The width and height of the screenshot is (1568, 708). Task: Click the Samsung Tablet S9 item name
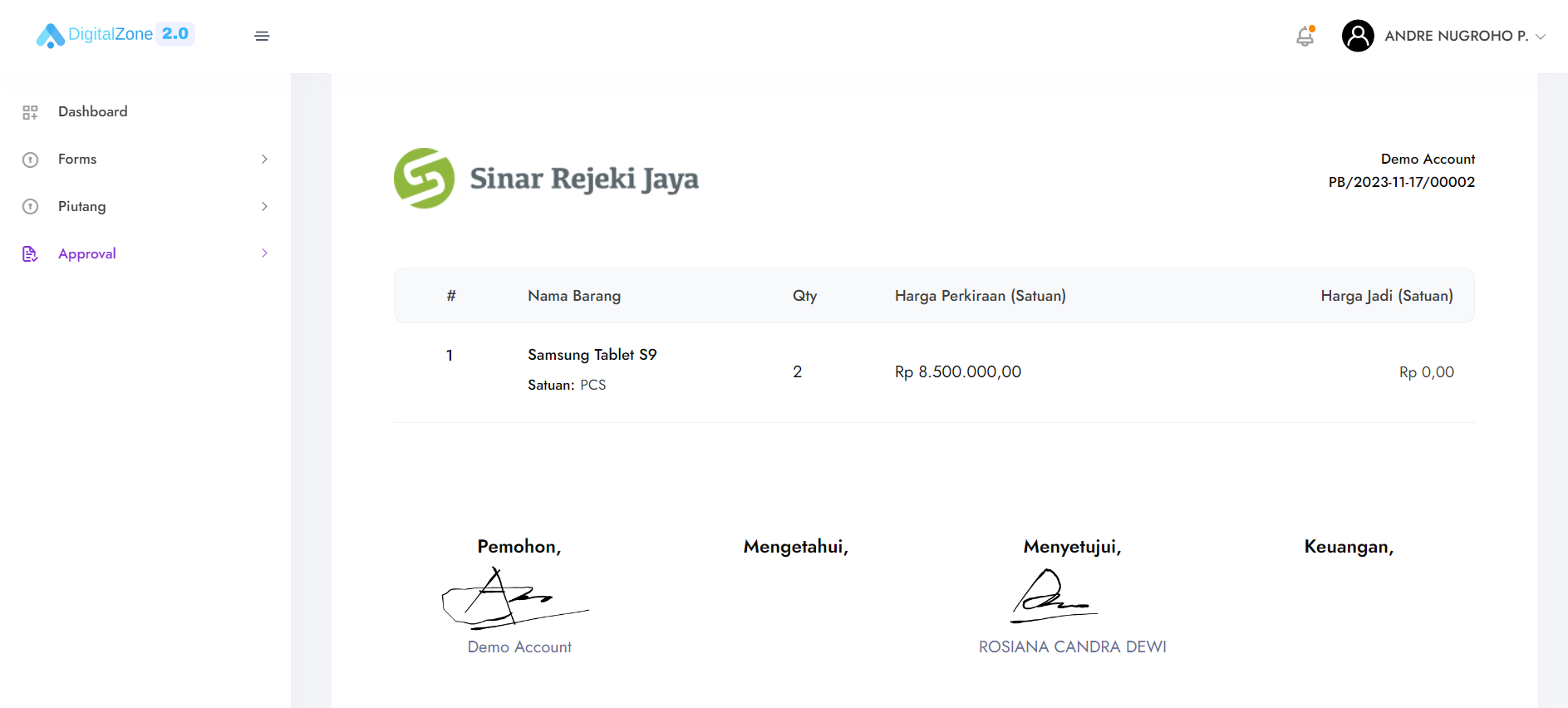[x=592, y=355]
